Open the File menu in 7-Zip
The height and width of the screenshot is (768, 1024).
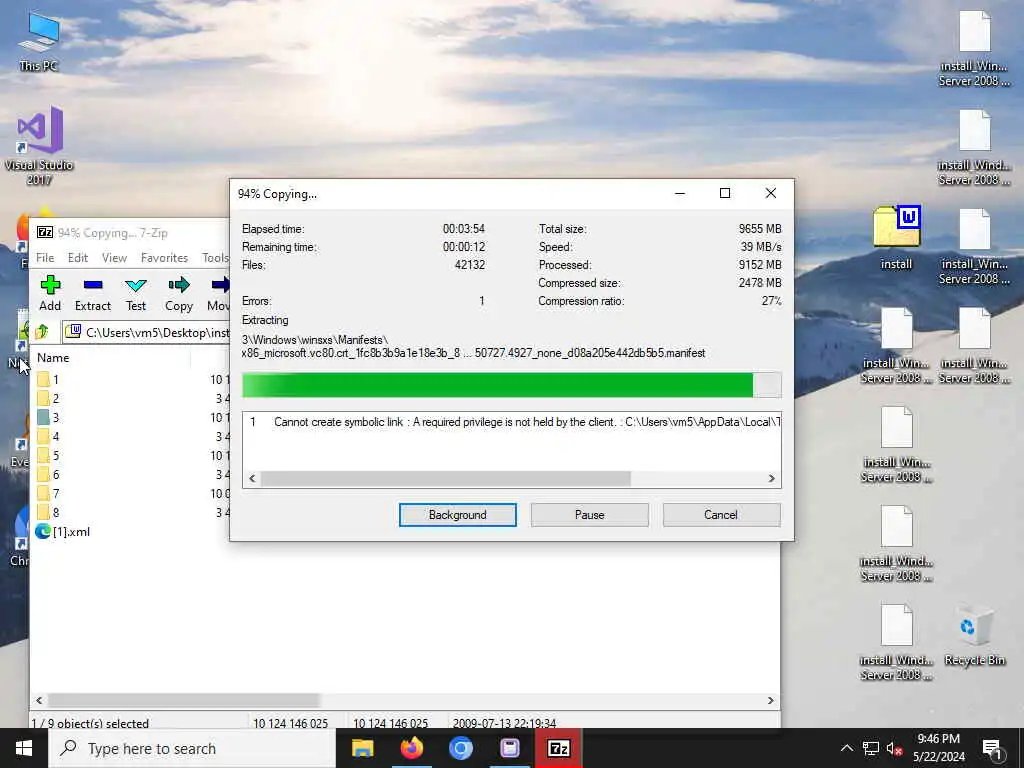click(x=45, y=258)
